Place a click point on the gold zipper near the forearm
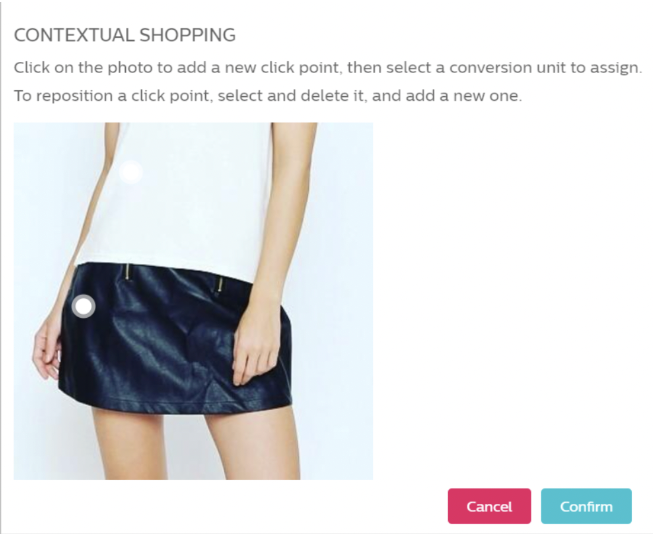 point(219,284)
